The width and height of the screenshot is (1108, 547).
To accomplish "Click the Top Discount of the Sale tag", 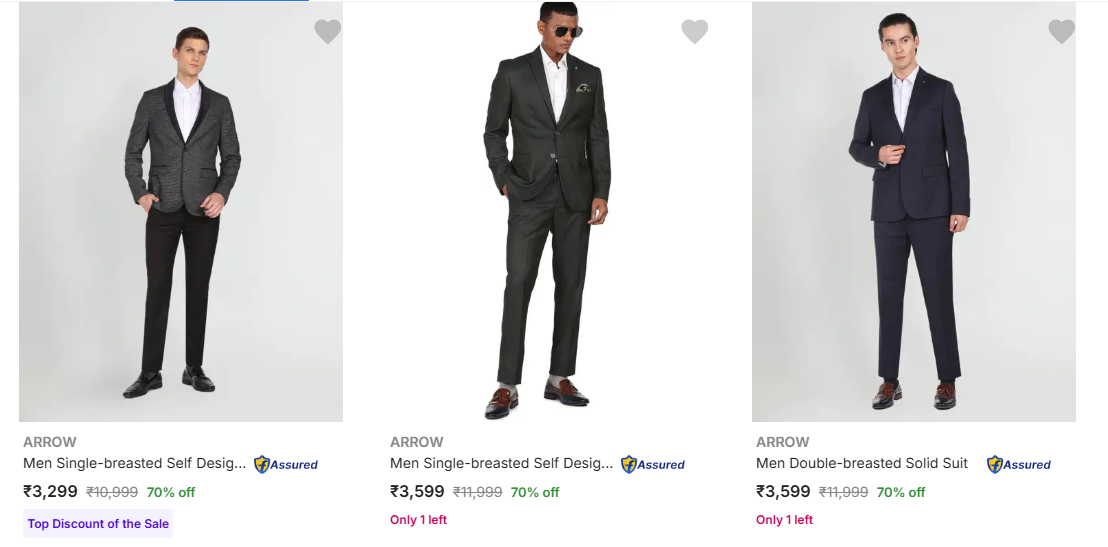I will coord(98,524).
